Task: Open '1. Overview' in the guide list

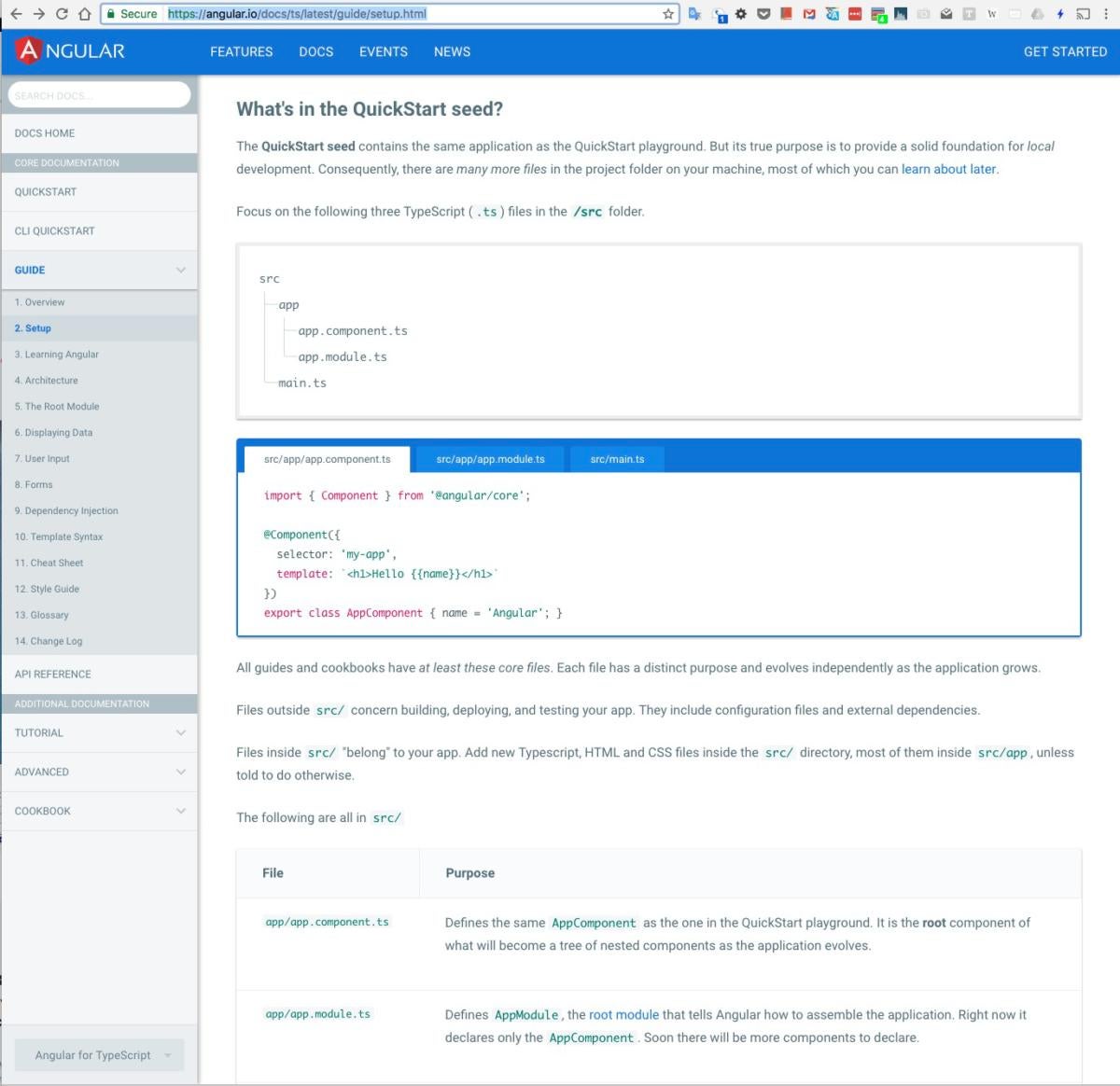Action: pos(99,302)
